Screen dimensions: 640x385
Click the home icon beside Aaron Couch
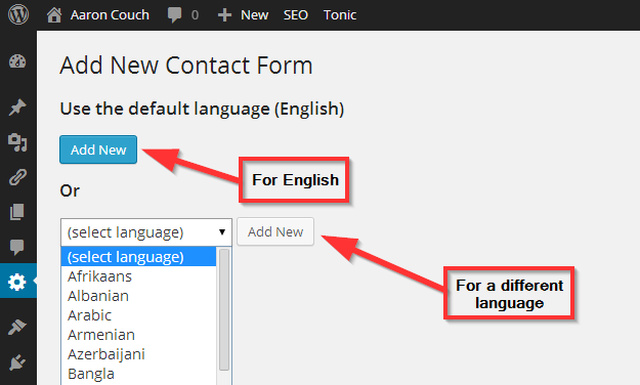point(54,15)
